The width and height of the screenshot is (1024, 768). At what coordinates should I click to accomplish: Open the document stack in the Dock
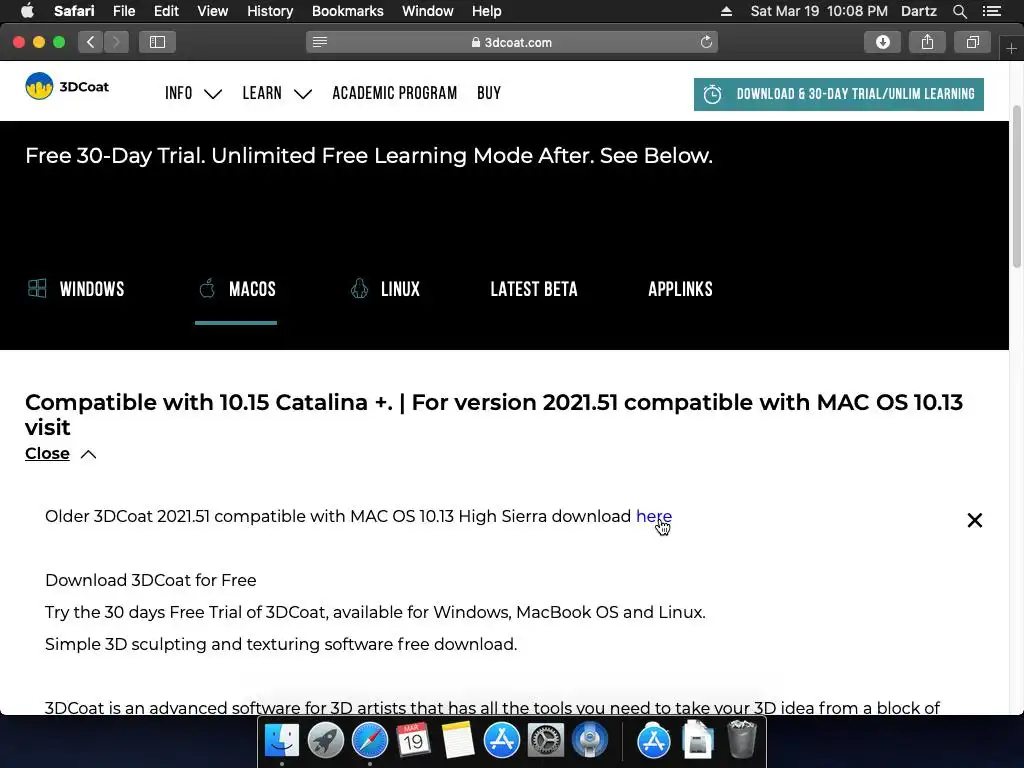[697, 741]
